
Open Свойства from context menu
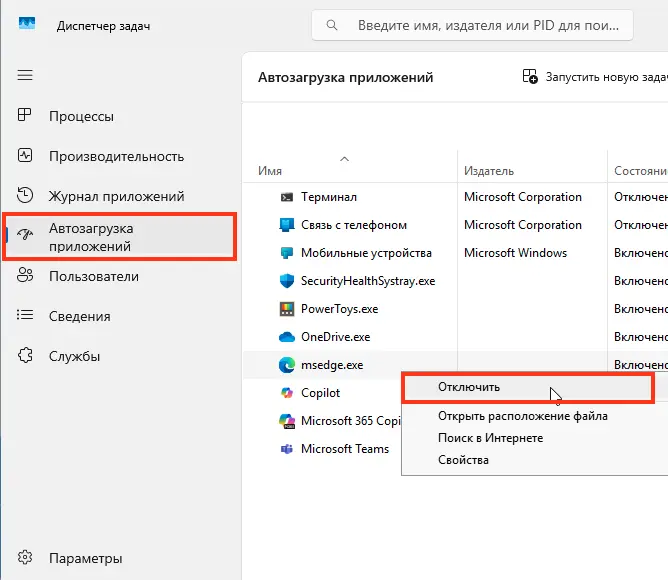click(463, 460)
